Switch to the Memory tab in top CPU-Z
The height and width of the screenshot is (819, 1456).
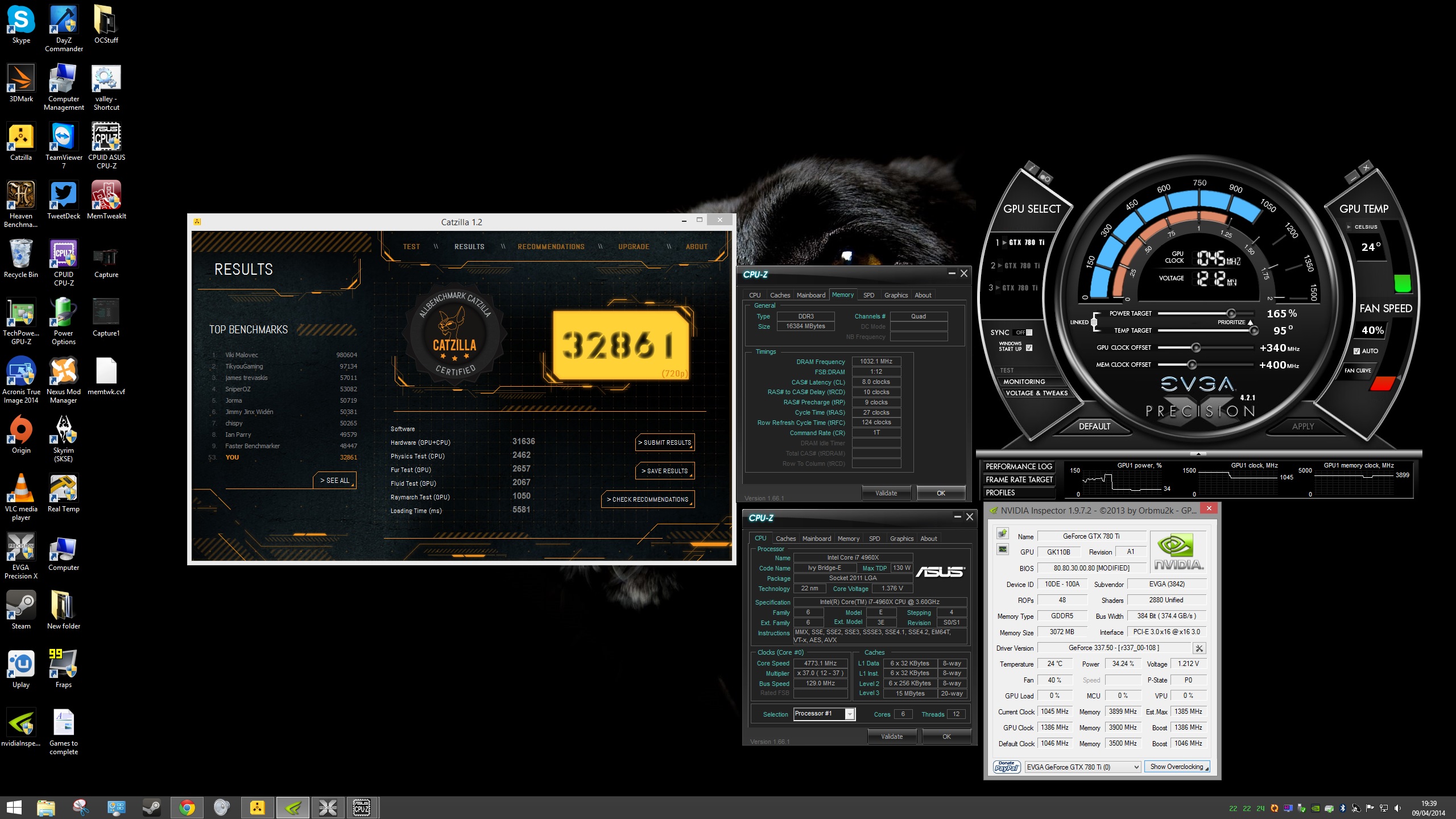click(842, 295)
